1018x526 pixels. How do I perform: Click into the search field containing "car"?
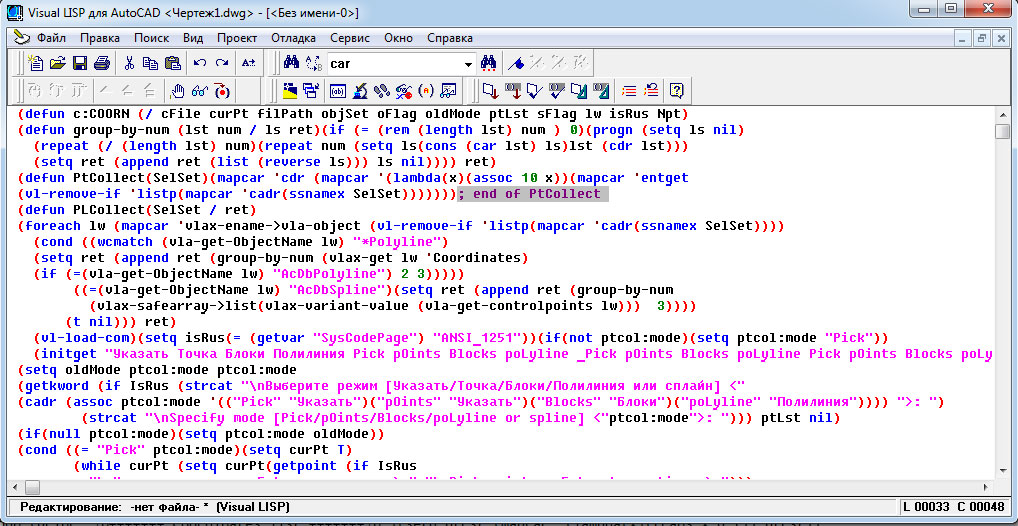(x=394, y=64)
